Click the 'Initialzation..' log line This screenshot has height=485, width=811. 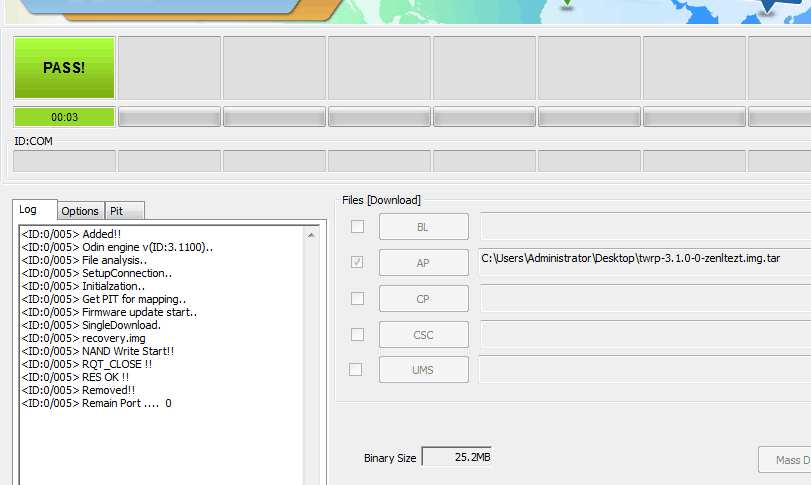[x=83, y=286]
